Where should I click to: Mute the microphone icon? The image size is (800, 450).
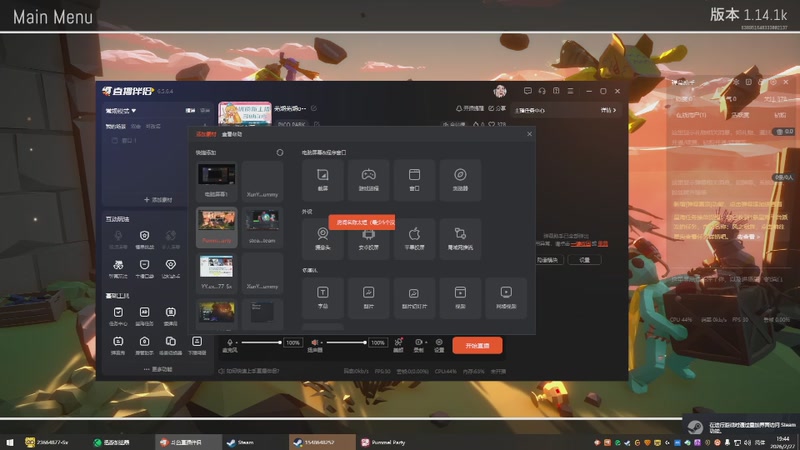point(230,342)
